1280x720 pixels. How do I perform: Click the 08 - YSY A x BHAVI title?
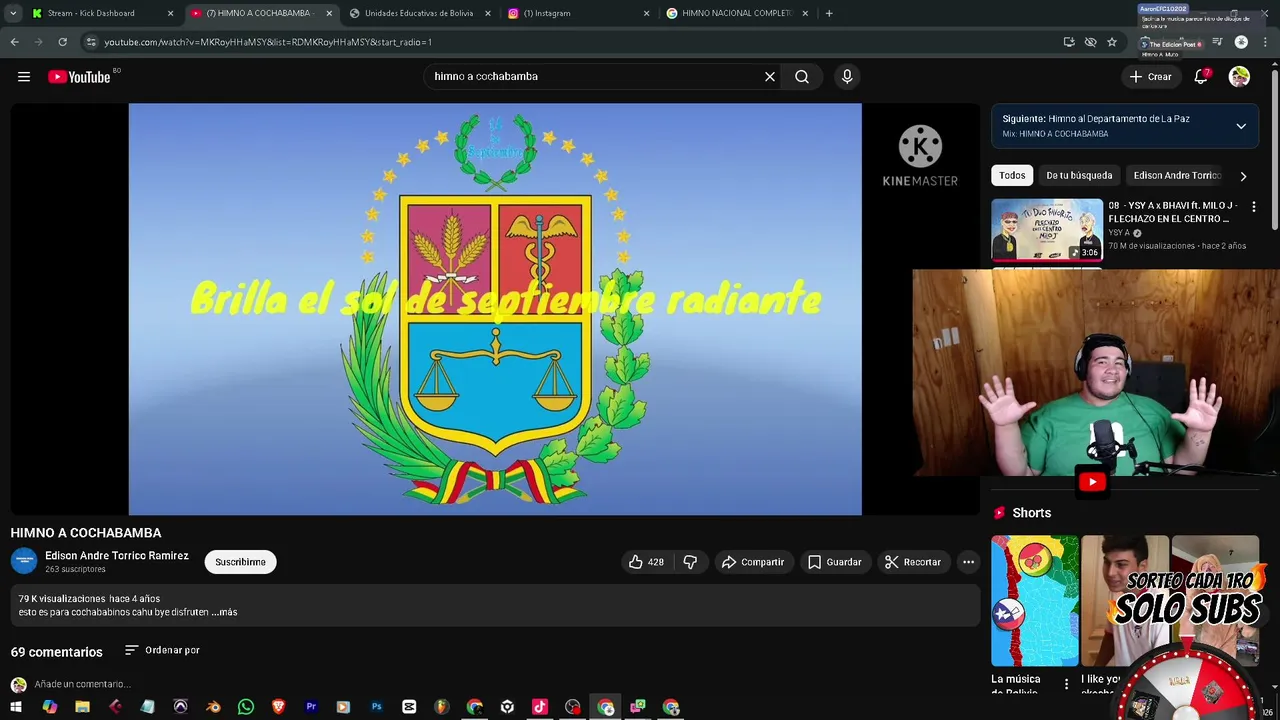[1173, 212]
